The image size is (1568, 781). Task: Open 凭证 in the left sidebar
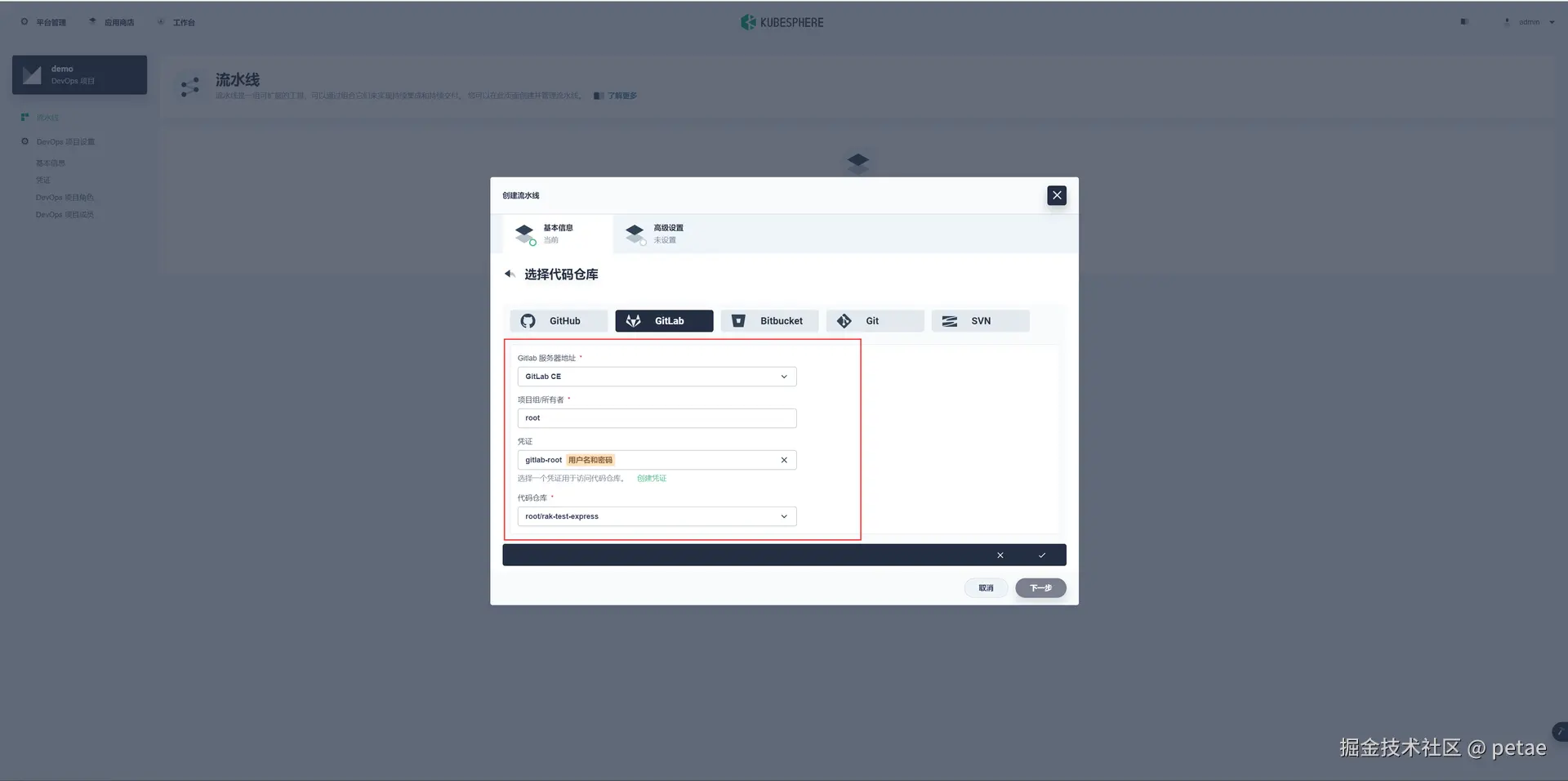pos(43,181)
